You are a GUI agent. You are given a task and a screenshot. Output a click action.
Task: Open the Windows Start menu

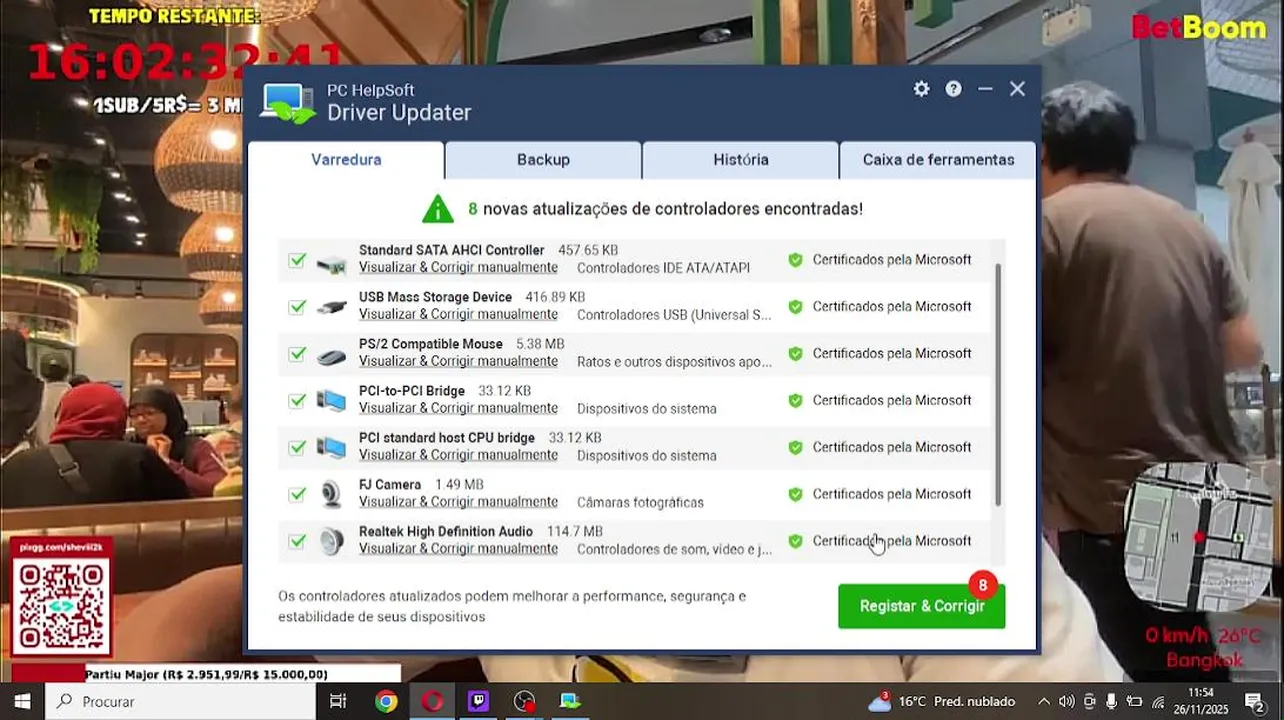[x=22, y=701]
